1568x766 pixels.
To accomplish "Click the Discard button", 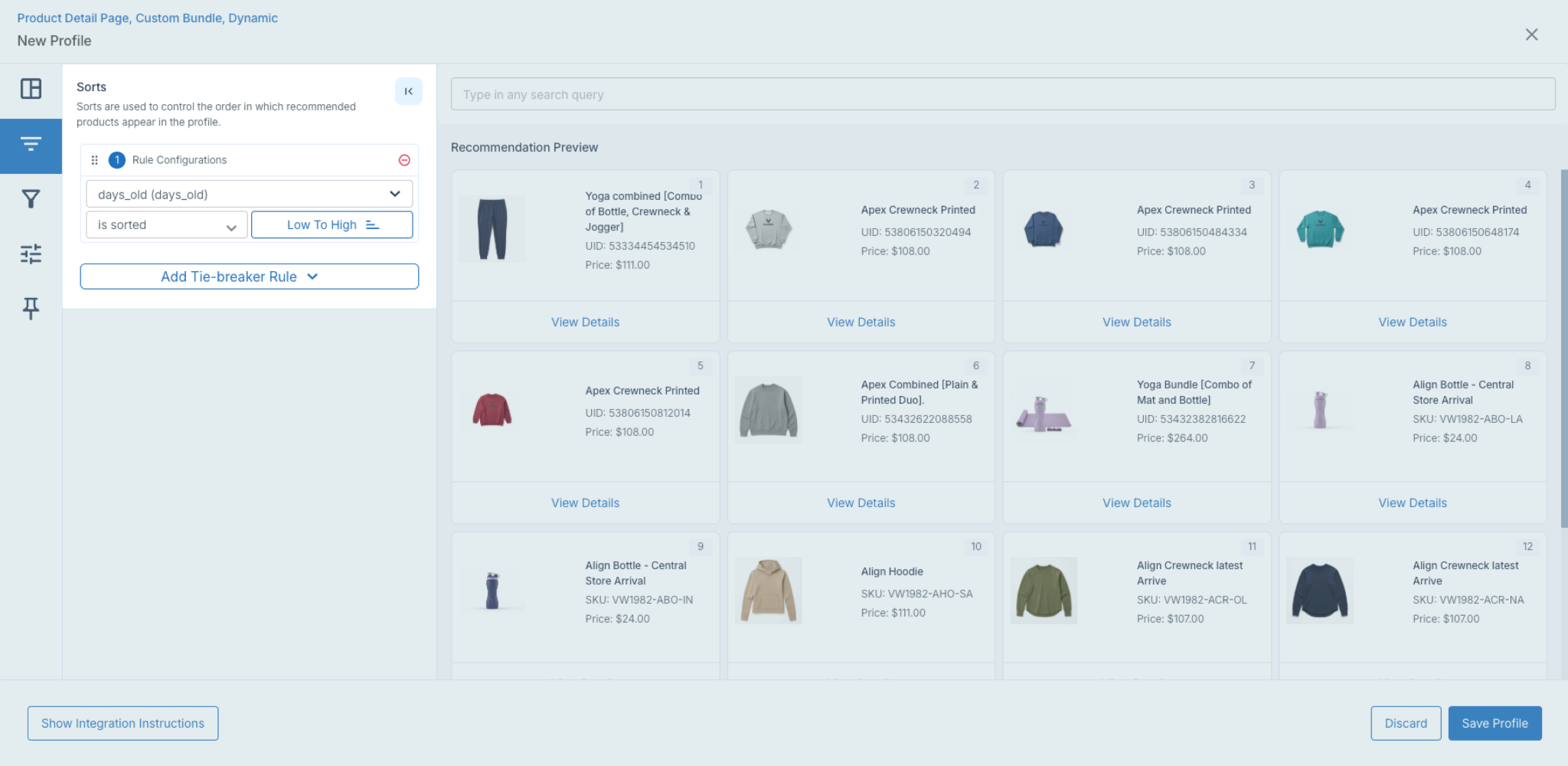I will point(1406,723).
